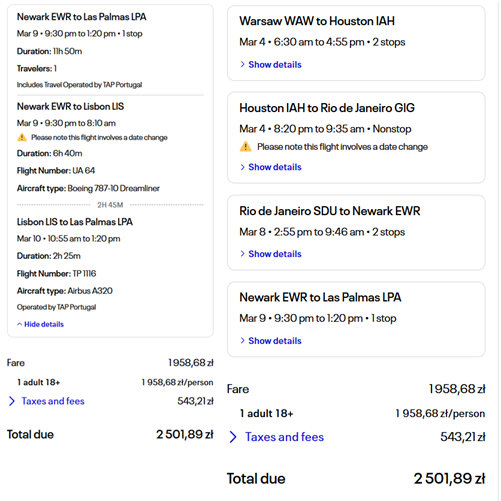Click chevron beside left panel Taxes and fees
Screen dimensions: 501x501
tap(12, 401)
